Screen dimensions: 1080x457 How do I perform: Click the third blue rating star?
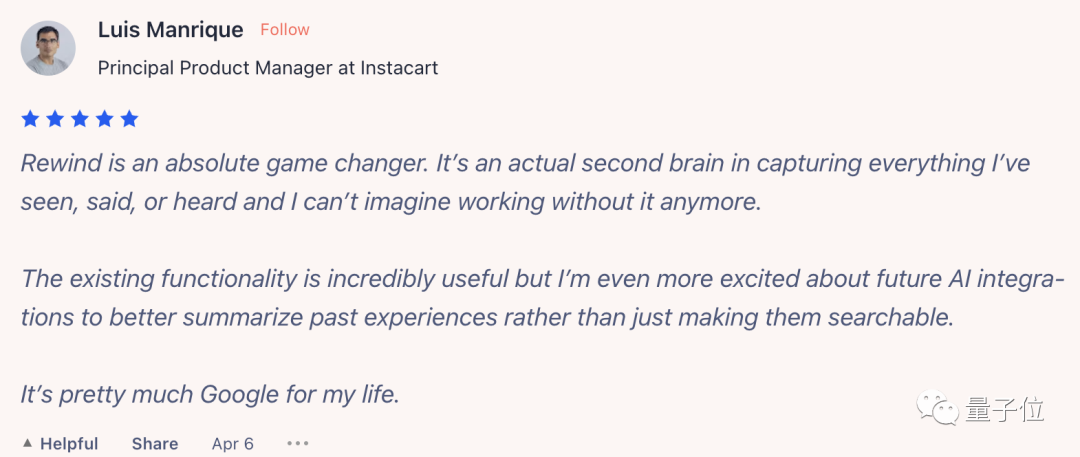[x=80, y=119]
